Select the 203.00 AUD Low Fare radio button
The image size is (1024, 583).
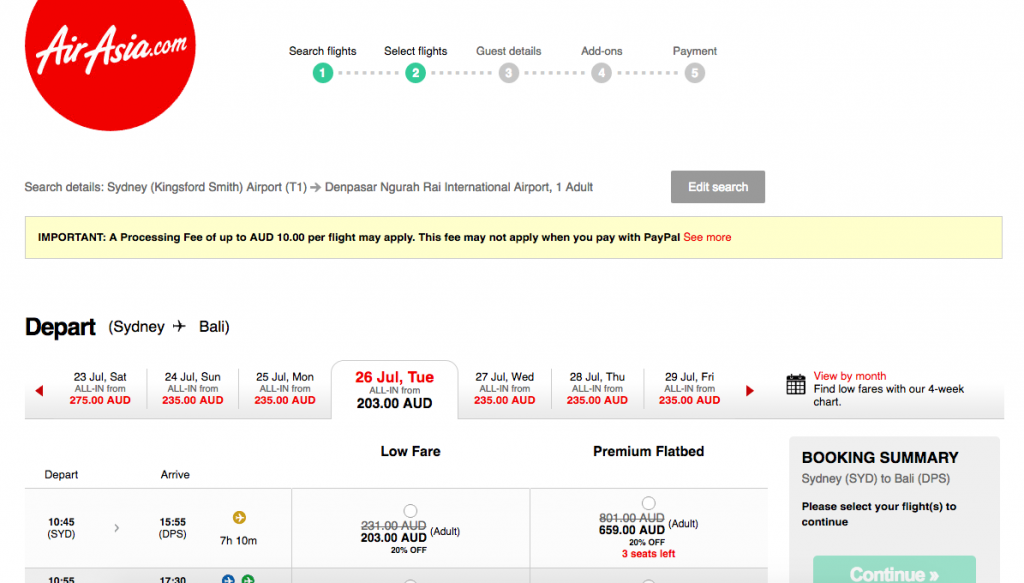(410, 508)
